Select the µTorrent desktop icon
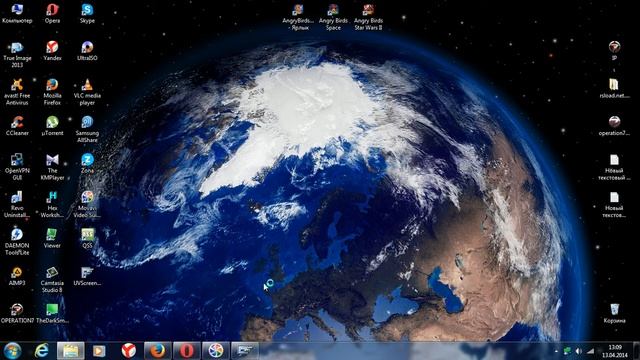Viewport: 640px width, 360px height. pyautogui.click(x=52, y=126)
